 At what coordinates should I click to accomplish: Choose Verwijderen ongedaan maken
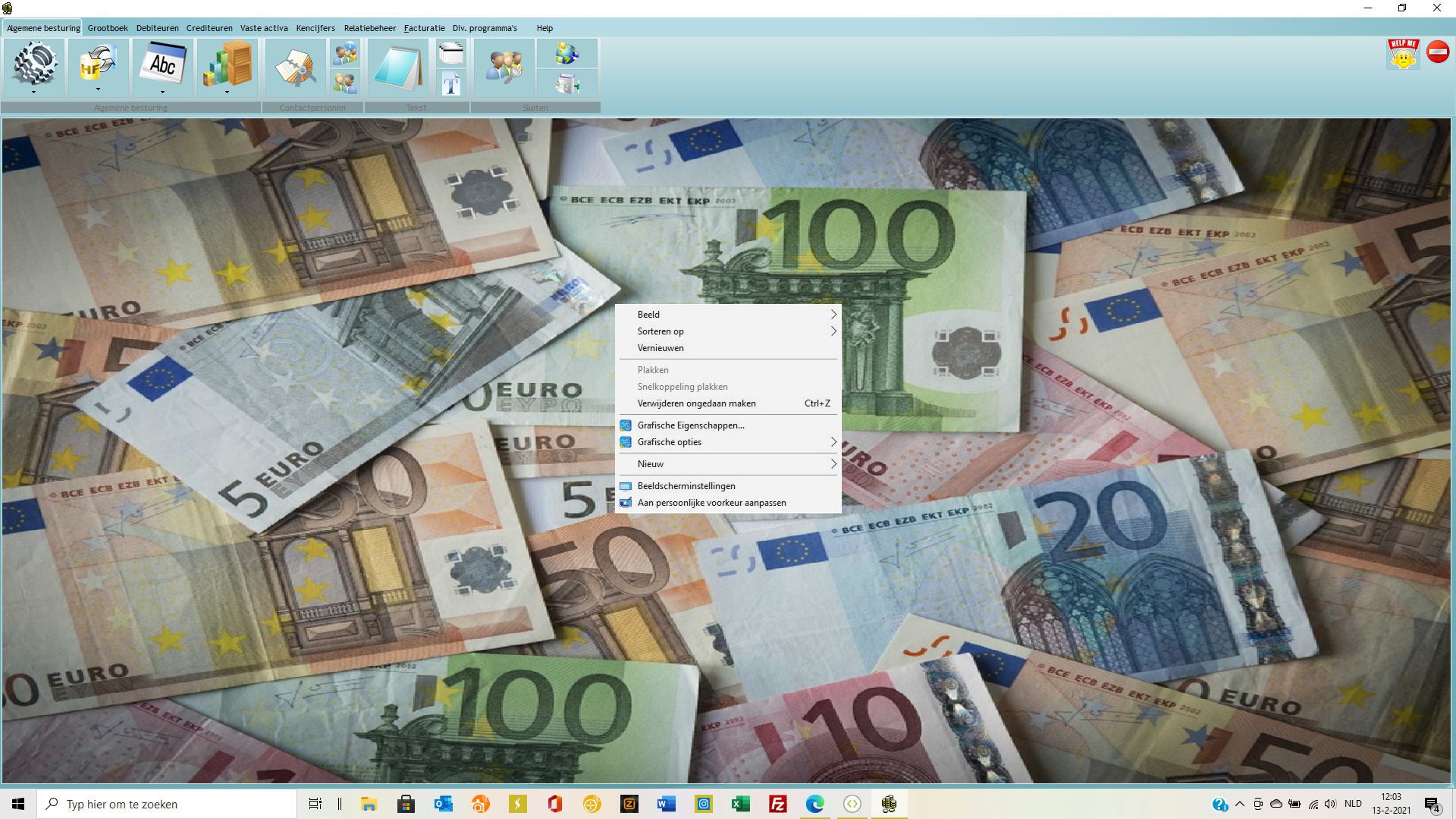pos(728,403)
